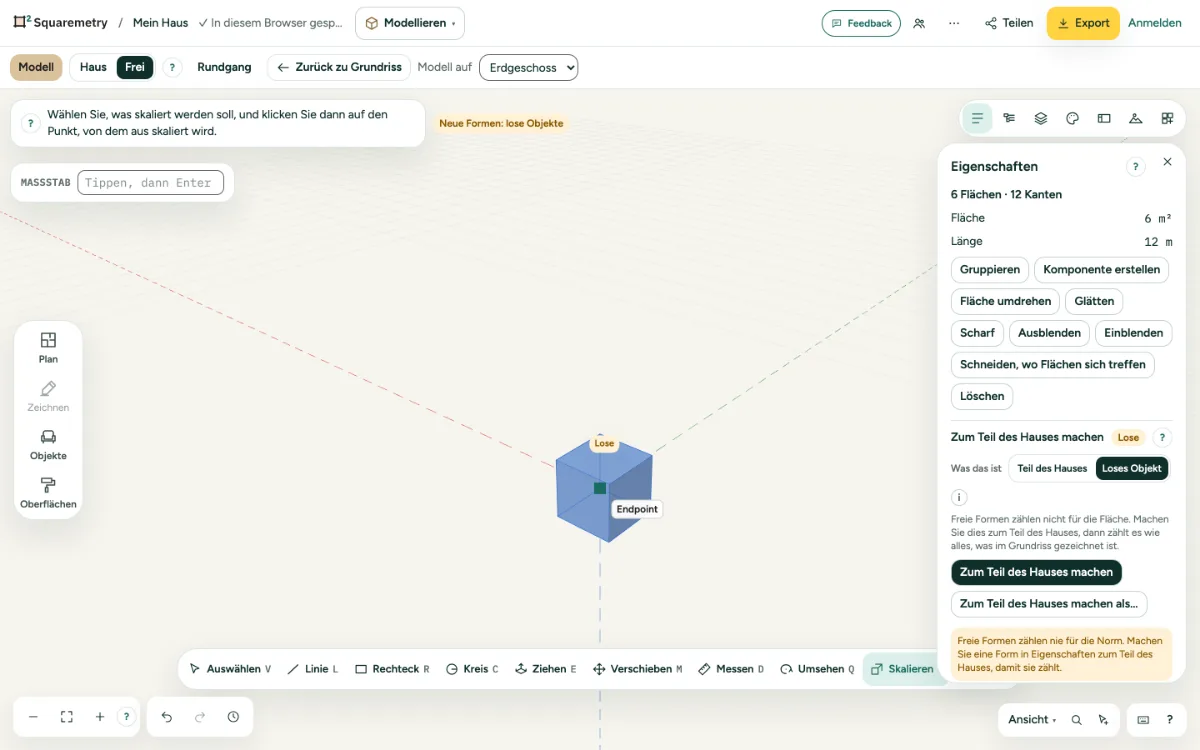
Task: Open the sidebar layout panel icon
Action: point(1104,118)
